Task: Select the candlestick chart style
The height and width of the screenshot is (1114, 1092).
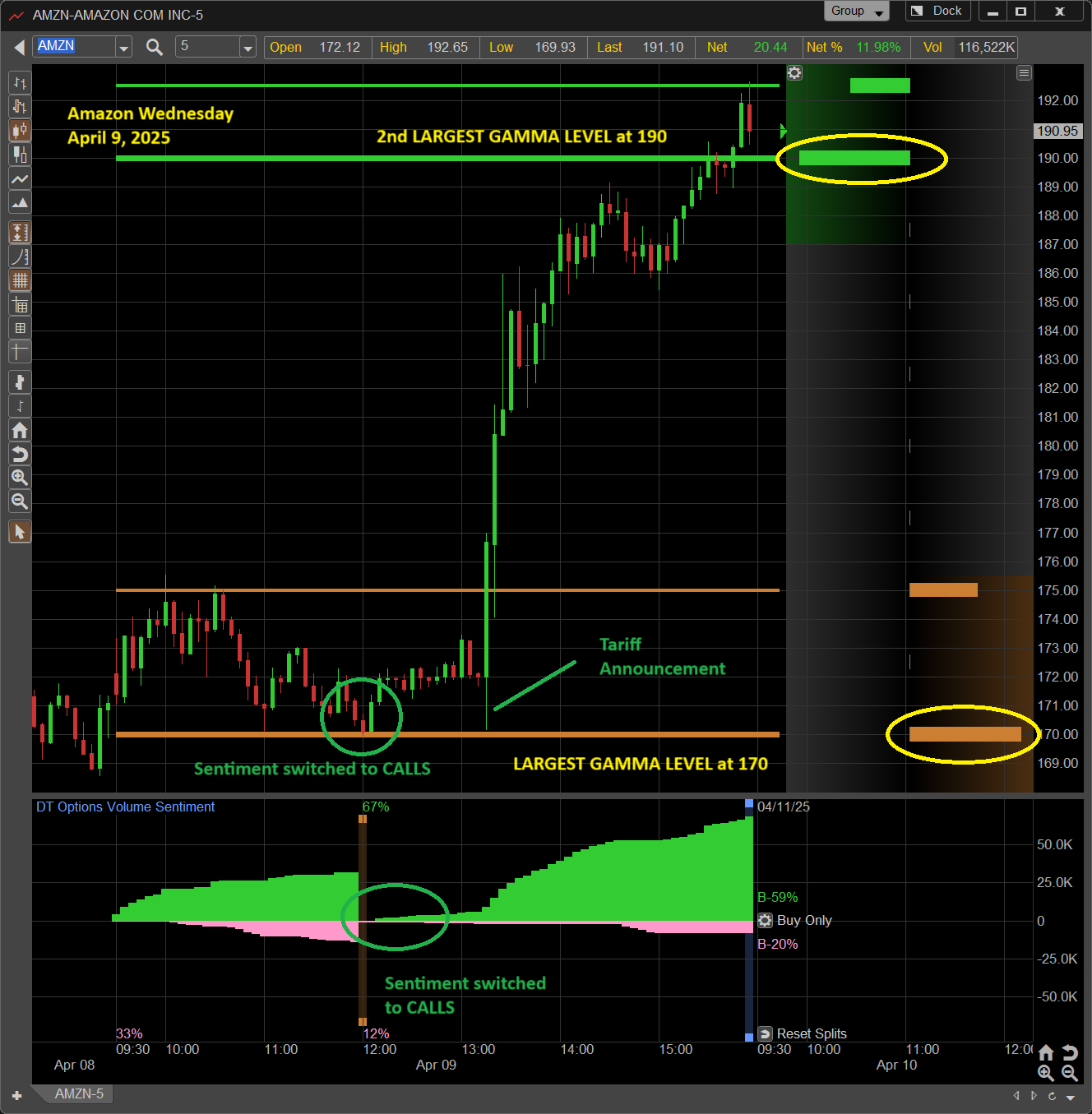Action: click(20, 130)
